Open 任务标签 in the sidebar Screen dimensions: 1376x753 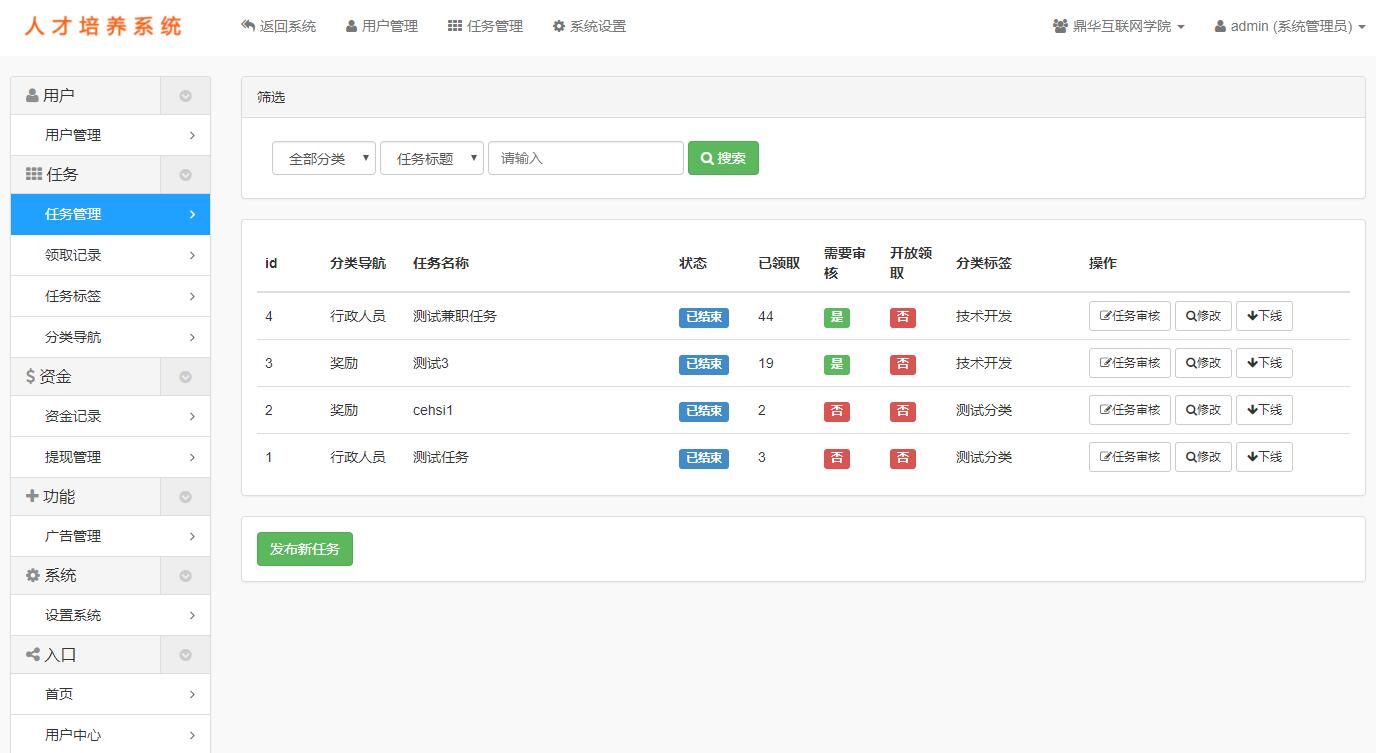pyautogui.click(x=110, y=296)
